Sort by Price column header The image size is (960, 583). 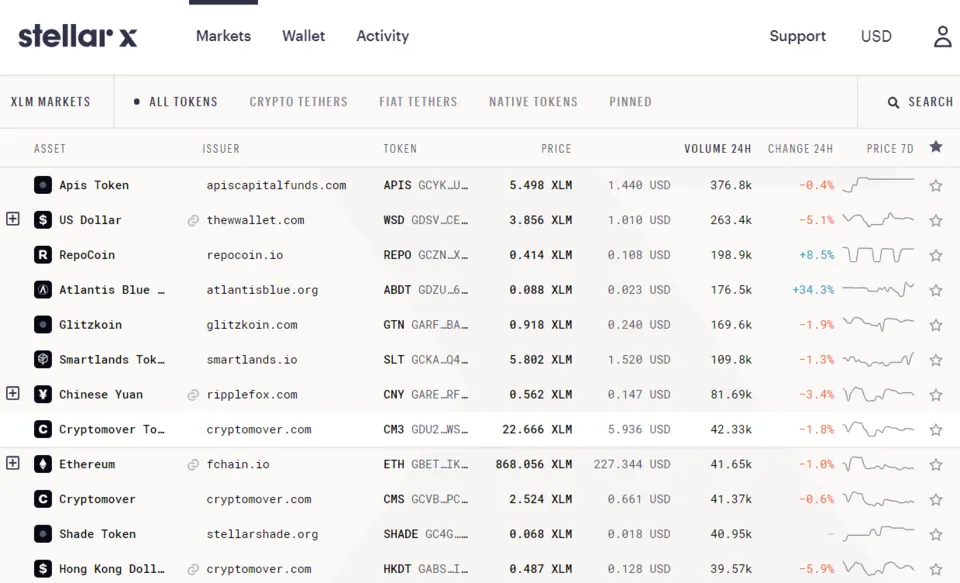point(556,149)
